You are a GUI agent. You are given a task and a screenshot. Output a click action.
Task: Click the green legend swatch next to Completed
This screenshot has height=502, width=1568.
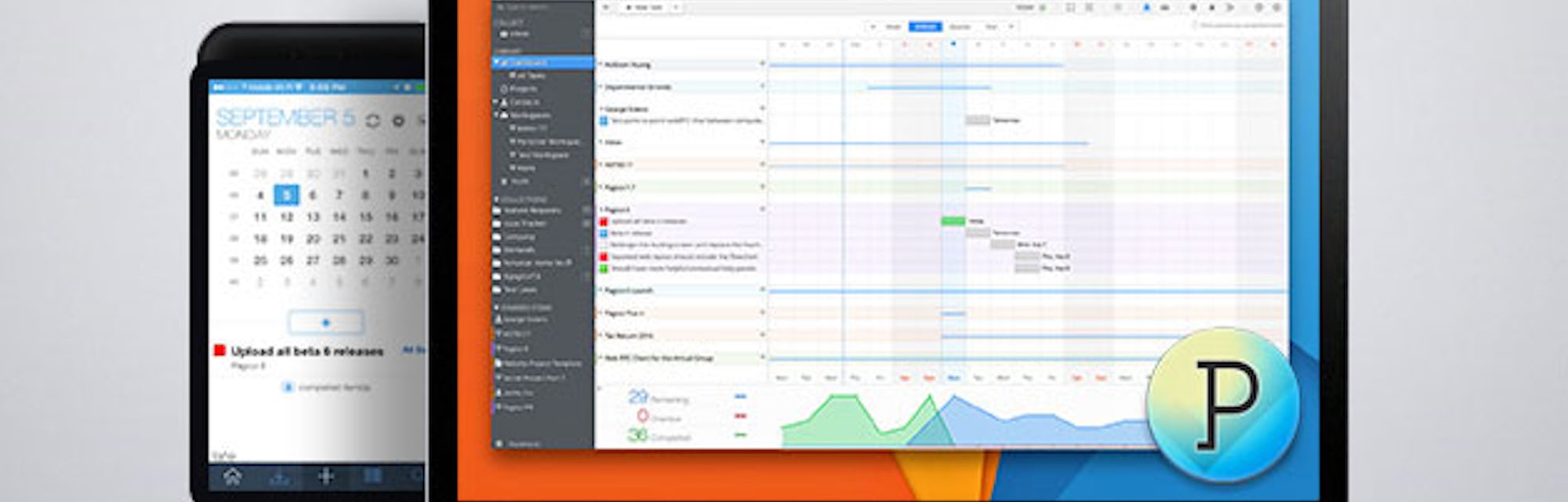pos(740,435)
